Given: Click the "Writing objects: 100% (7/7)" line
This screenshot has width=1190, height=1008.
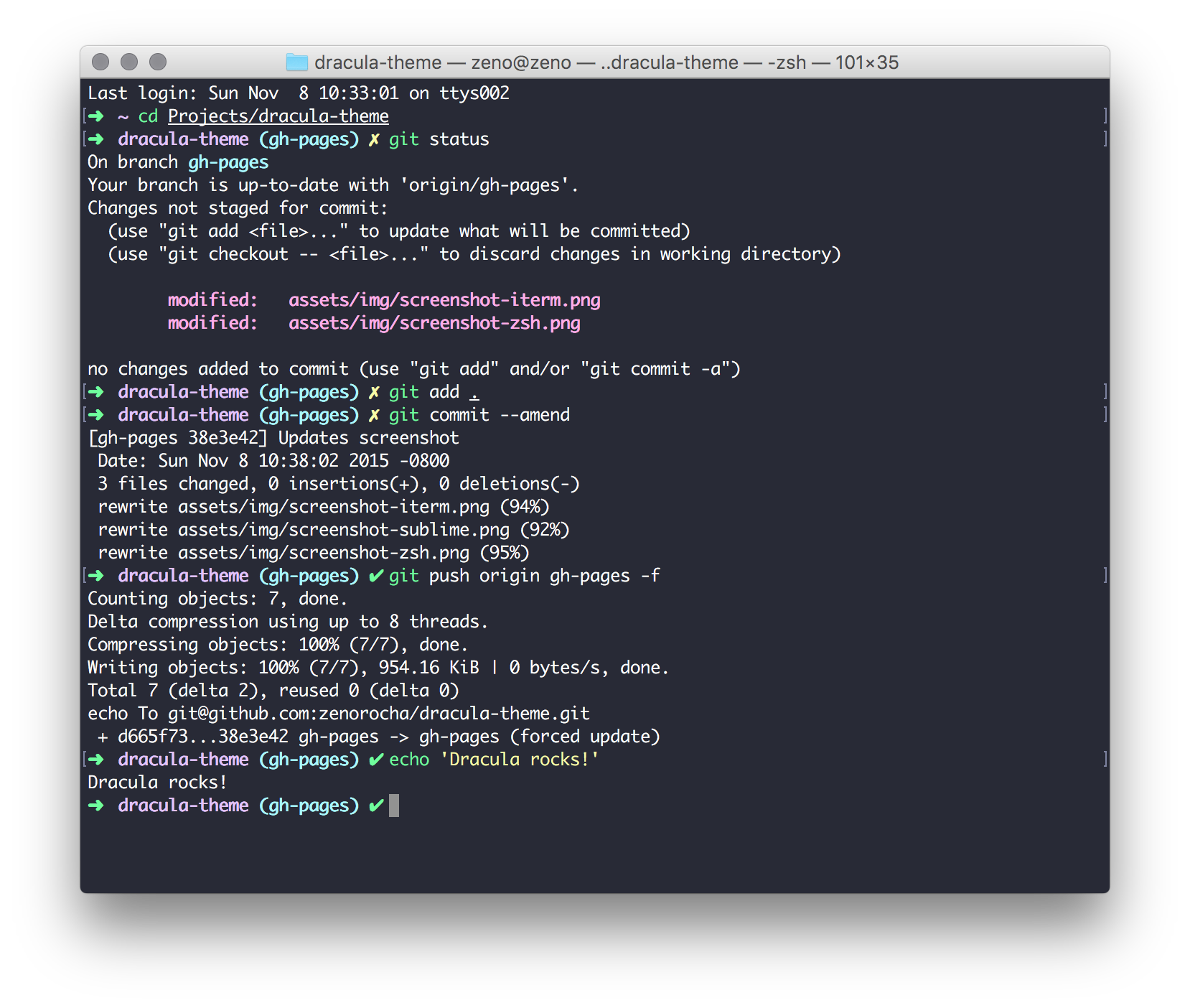Looking at the screenshot, I should click(378, 668).
